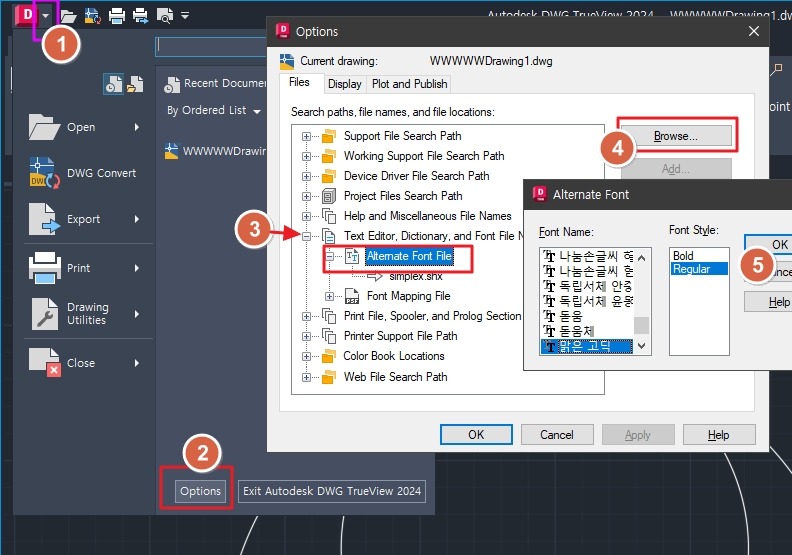
Task: Expand Working Support File Search Path node
Action: pos(306,157)
